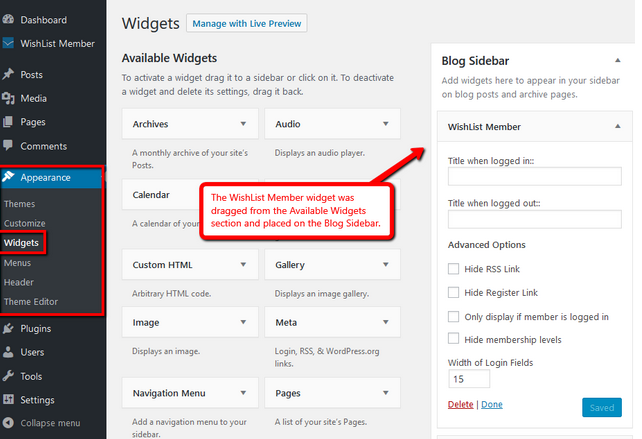Click the Dashboard gauge icon

[8, 19]
